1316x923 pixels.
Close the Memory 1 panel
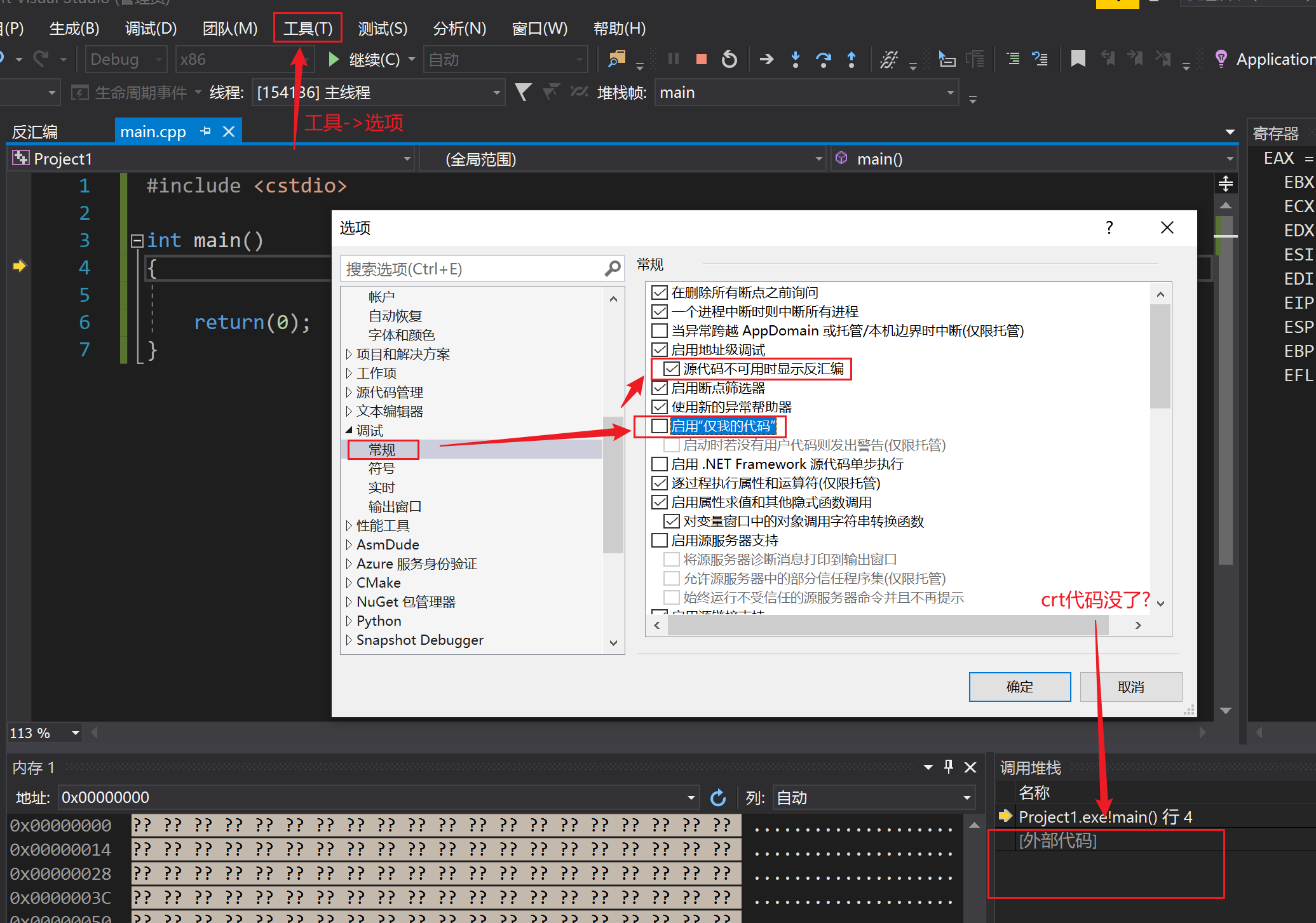coord(970,767)
